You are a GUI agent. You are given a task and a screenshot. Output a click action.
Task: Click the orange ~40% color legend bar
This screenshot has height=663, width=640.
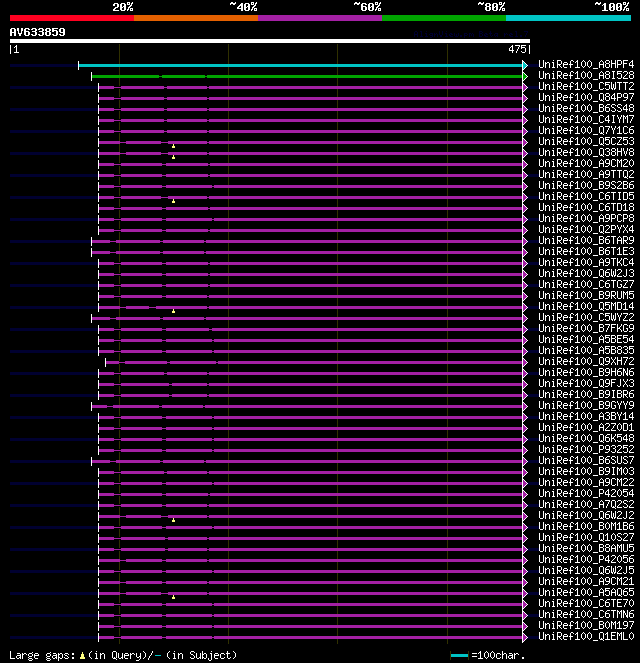pyautogui.click(x=196, y=18)
